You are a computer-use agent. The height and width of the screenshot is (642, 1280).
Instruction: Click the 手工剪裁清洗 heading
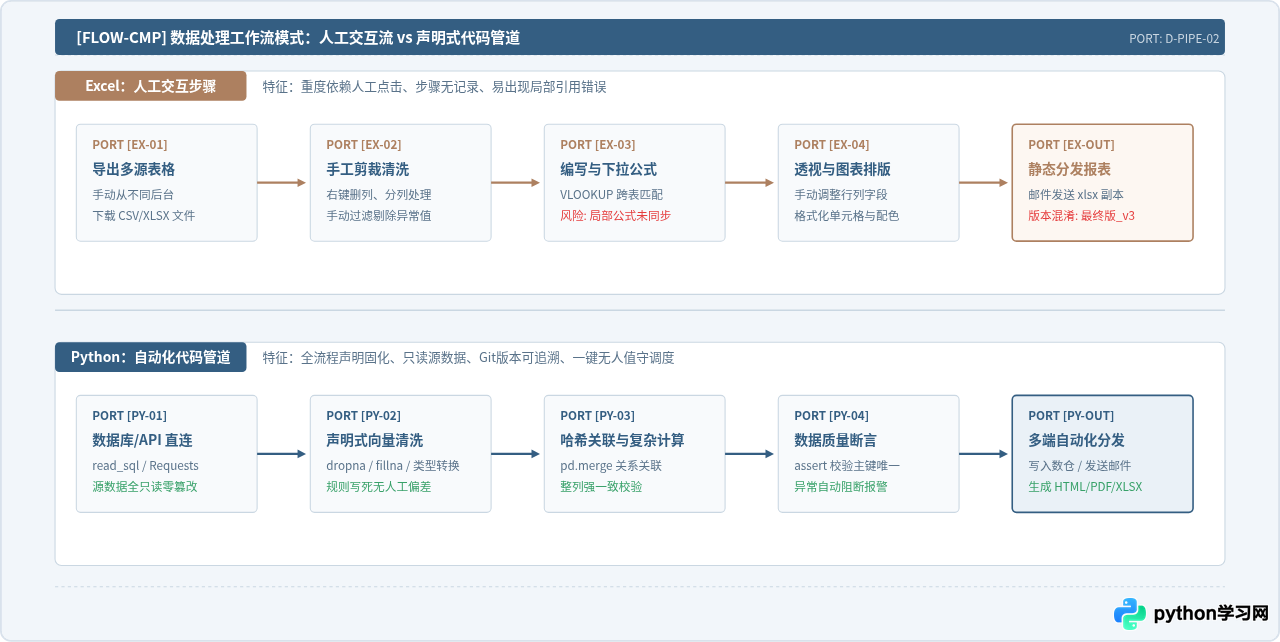pos(368,169)
